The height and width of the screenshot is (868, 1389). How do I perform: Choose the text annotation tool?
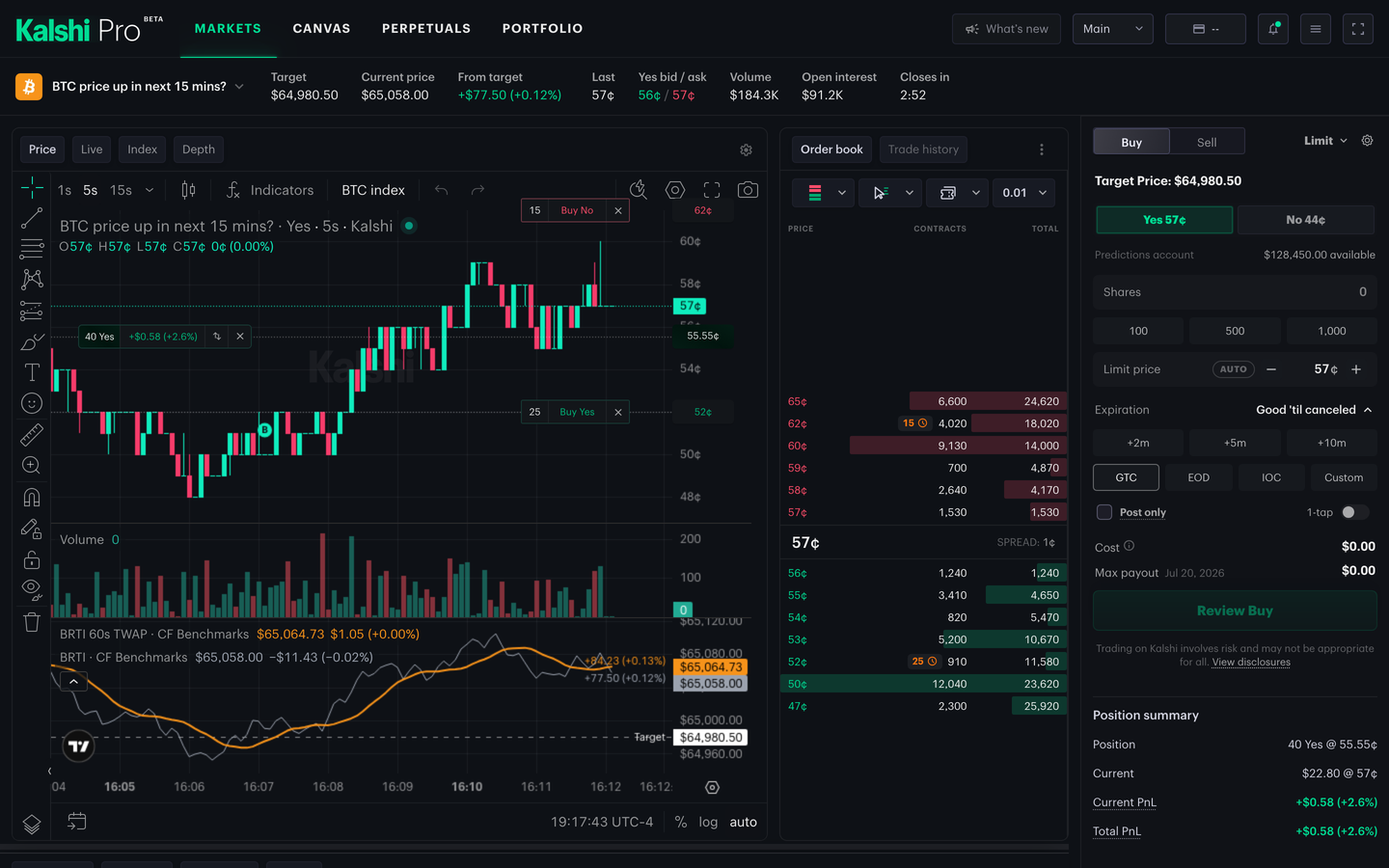coord(32,372)
